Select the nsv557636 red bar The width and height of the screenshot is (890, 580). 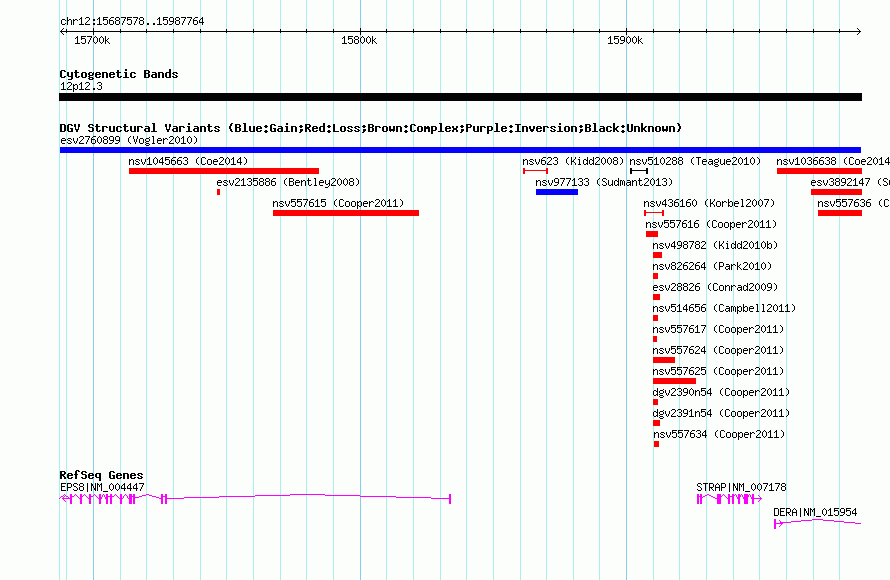pos(839,213)
